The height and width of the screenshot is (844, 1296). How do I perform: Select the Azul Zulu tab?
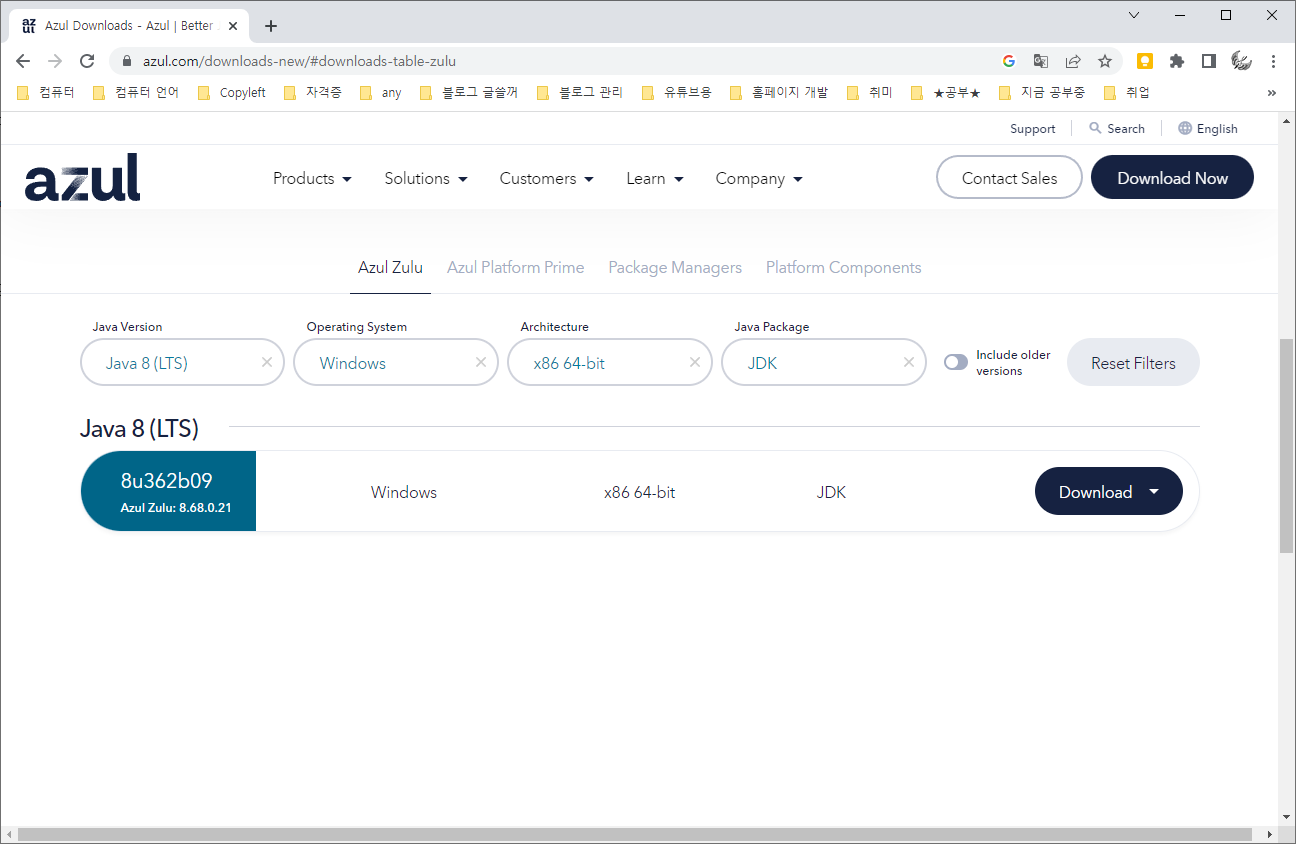tap(390, 267)
